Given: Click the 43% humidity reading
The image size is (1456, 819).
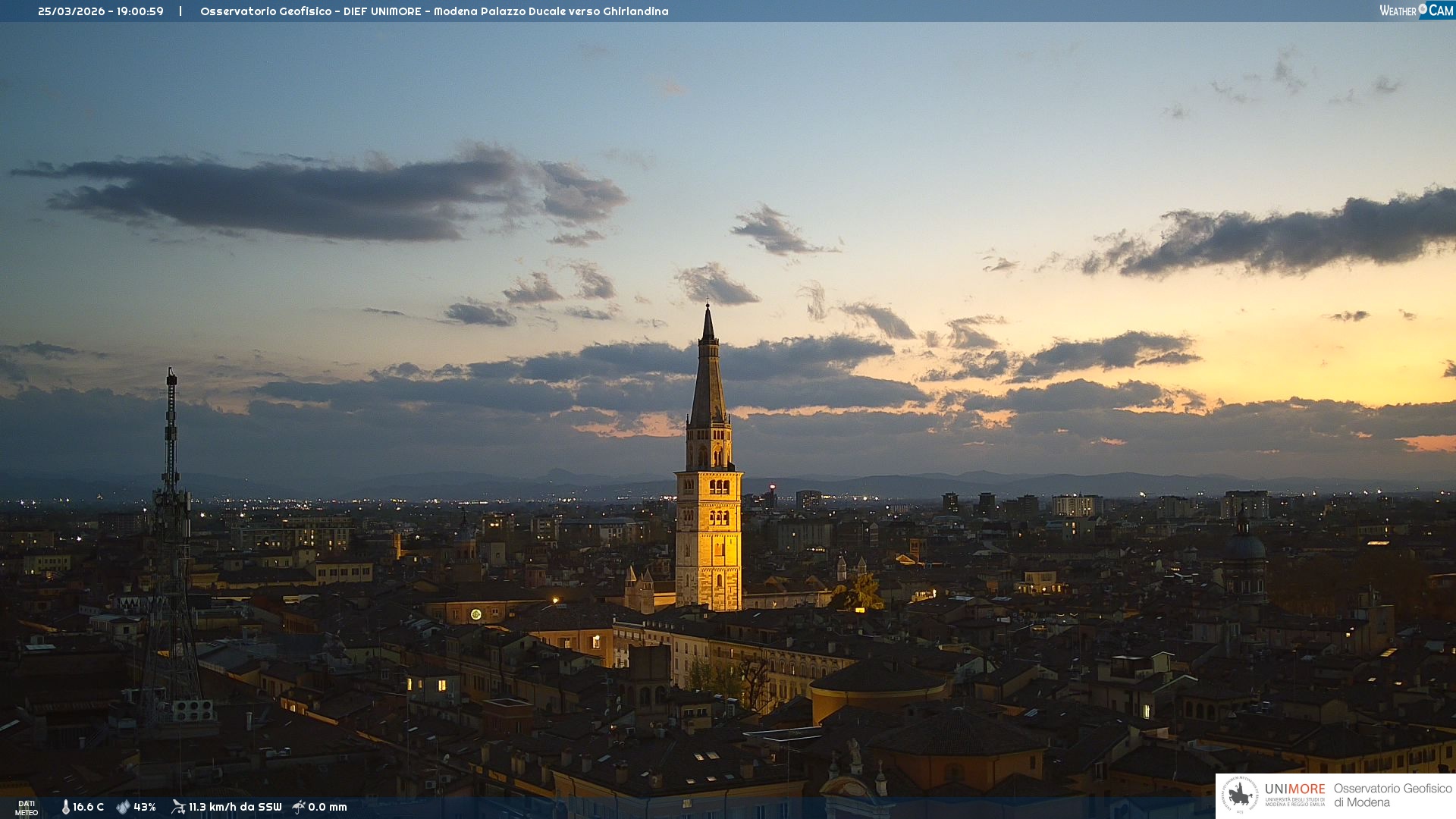Looking at the screenshot, I should pyautogui.click(x=145, y=807).
